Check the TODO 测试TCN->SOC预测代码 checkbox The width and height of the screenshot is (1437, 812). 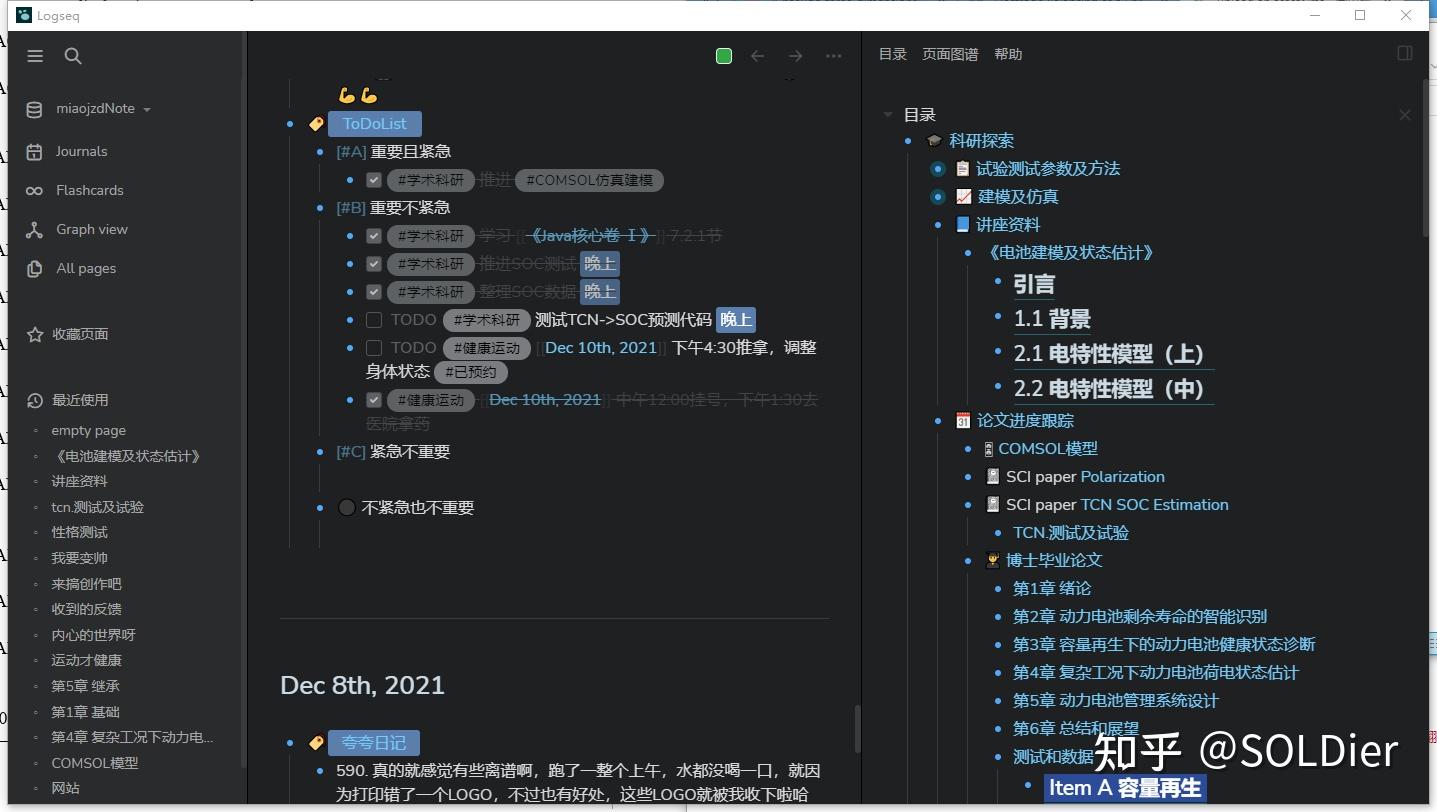click(x=374, y=319)
